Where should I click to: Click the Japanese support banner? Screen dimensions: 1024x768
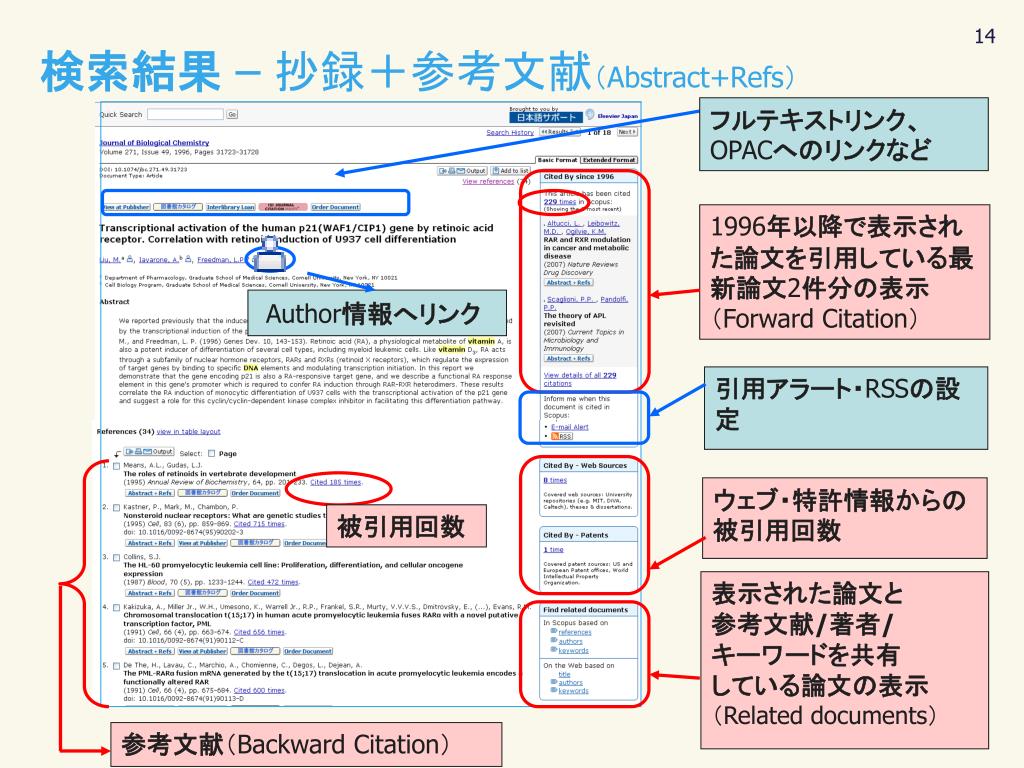point(546,117)
